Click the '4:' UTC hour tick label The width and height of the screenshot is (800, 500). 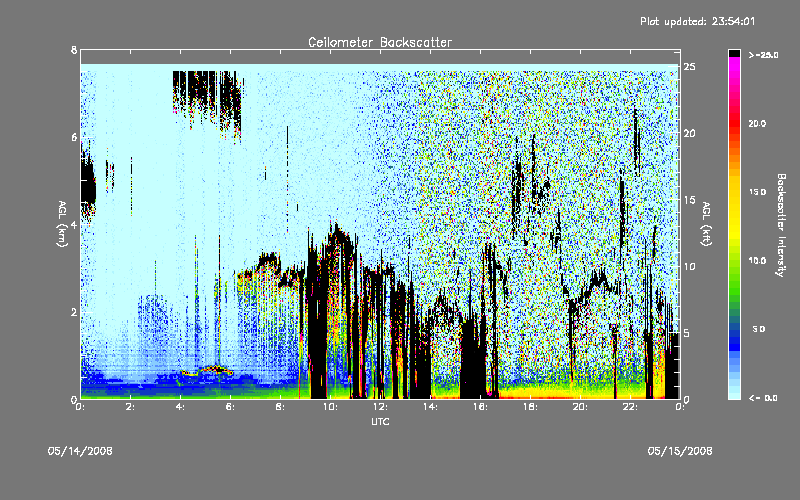(181, 407)
